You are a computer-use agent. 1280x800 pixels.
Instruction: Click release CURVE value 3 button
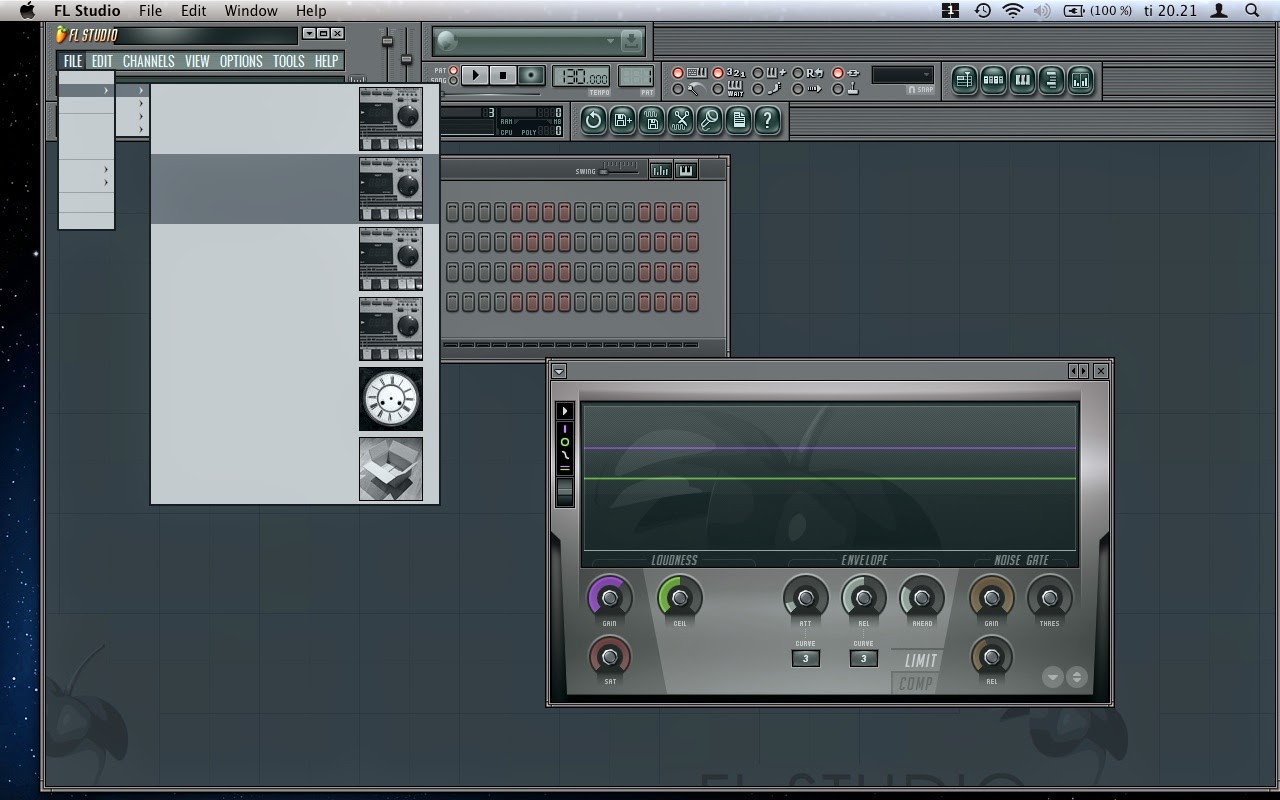click(863, 658)
